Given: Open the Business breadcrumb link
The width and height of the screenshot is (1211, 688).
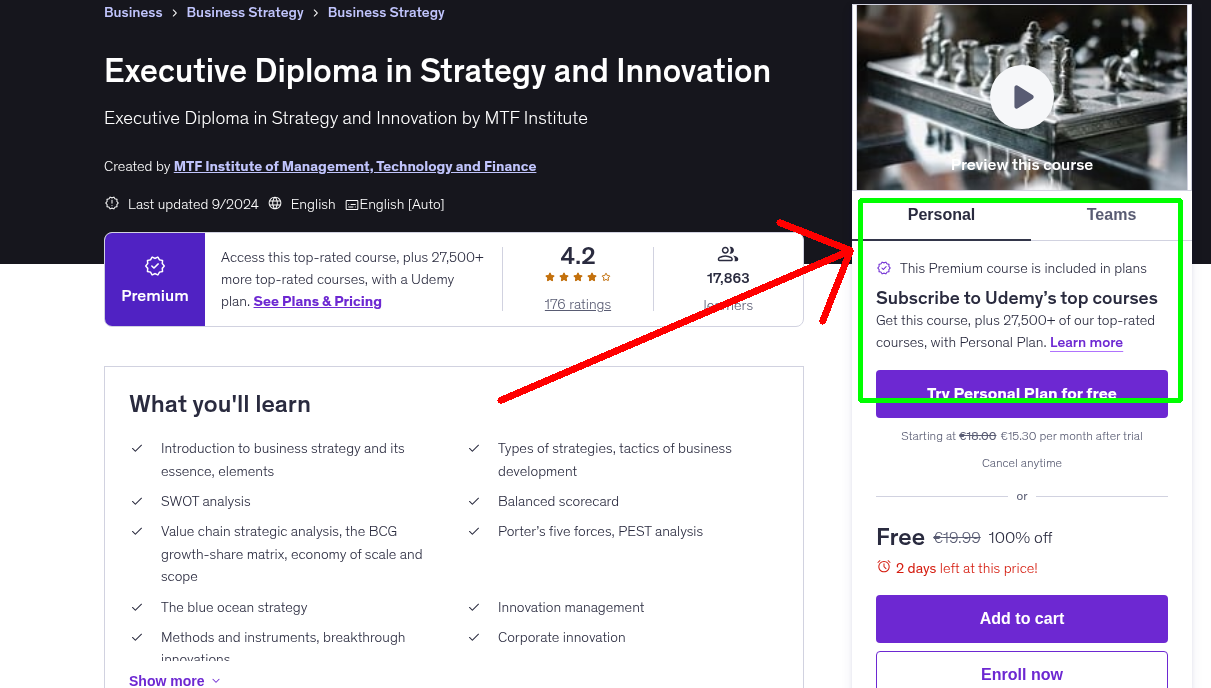Looking at the screenshot, I should tap(133, 13).
